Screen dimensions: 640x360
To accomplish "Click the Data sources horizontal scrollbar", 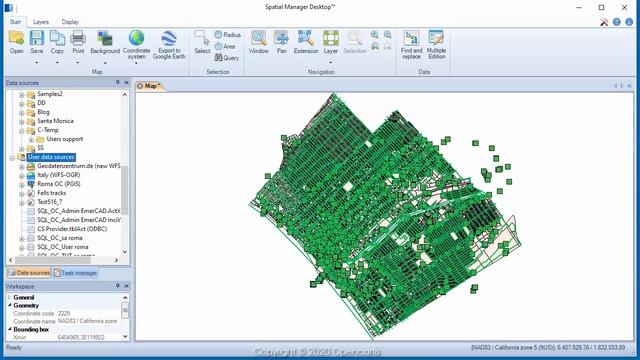I will click(x=53, y=260).
